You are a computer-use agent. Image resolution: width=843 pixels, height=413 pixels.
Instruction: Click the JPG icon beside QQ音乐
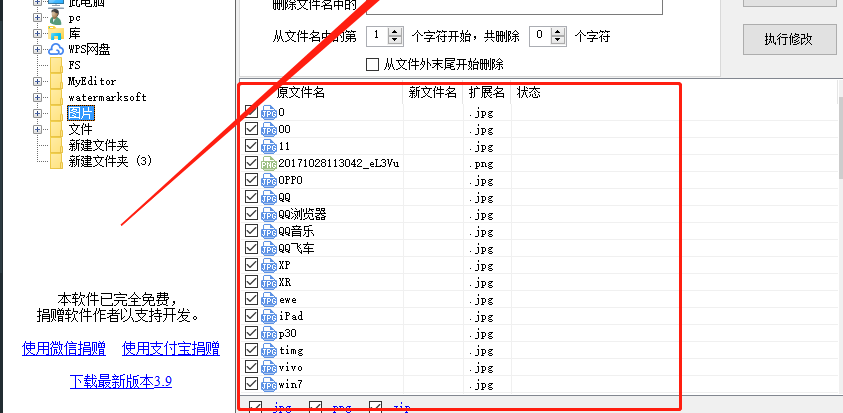pos(269,232)
